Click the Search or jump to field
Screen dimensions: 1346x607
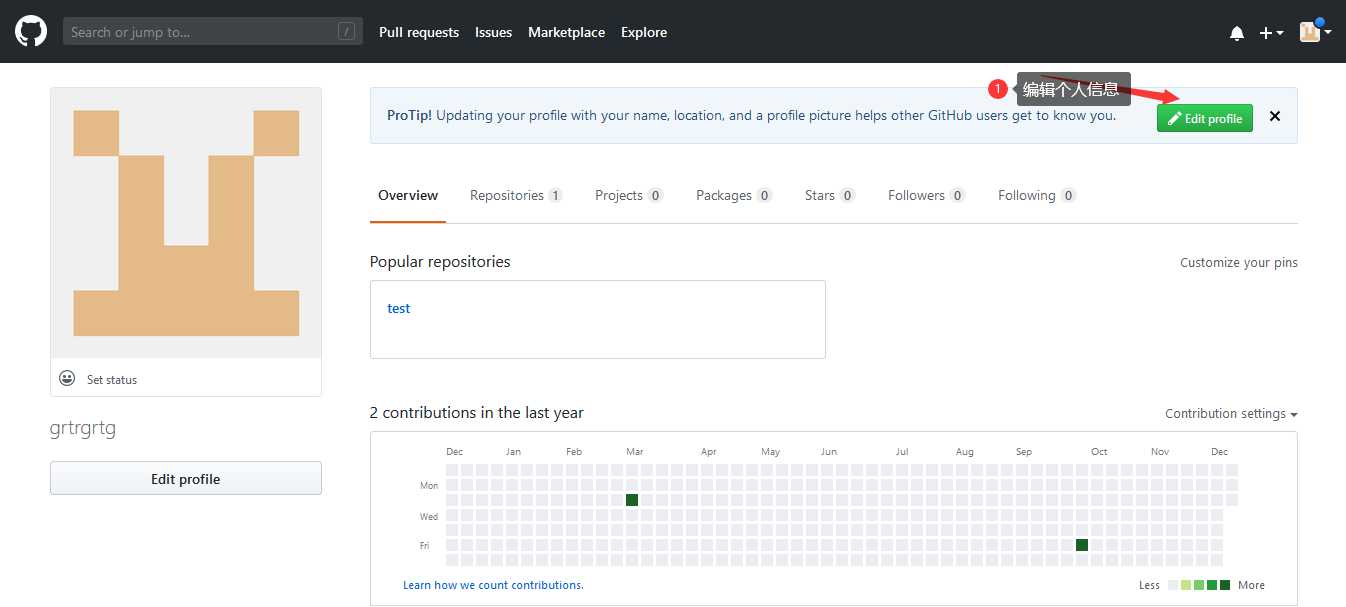212,32
